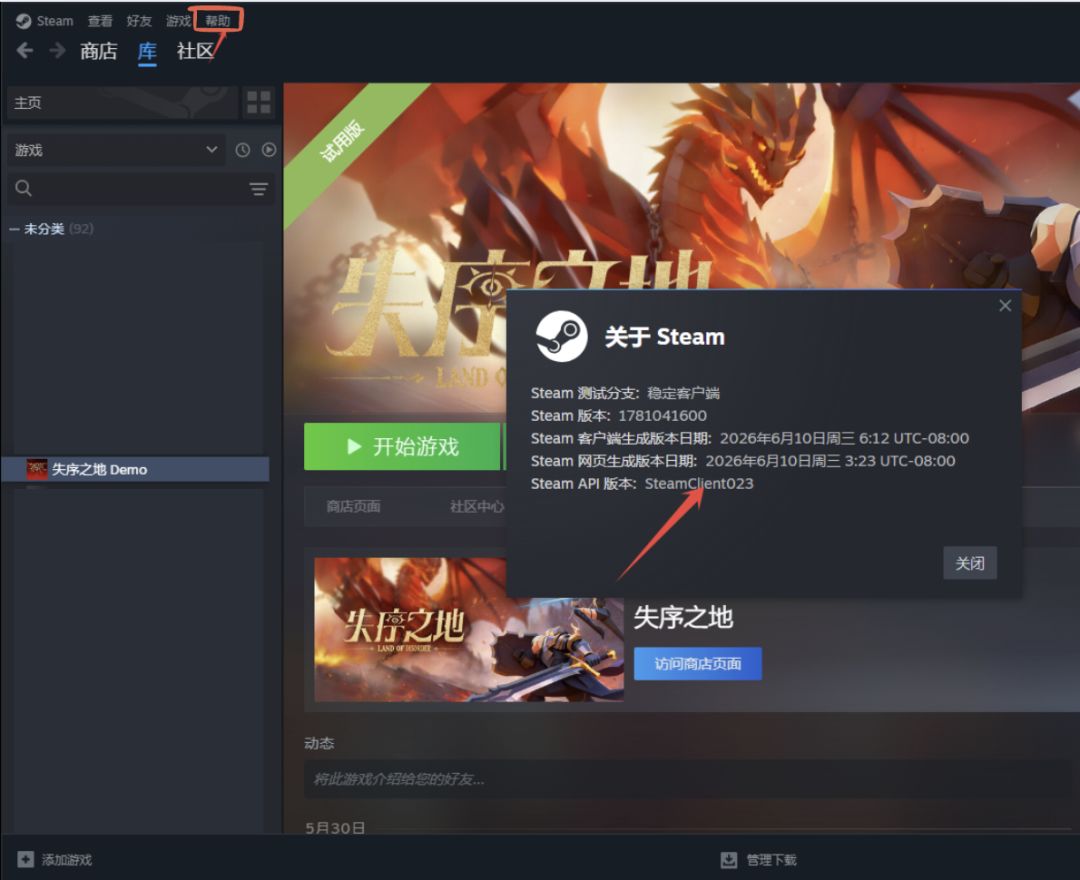Sort by recent activity clock icon
The image size is (1080, 880).
point(242,150)
